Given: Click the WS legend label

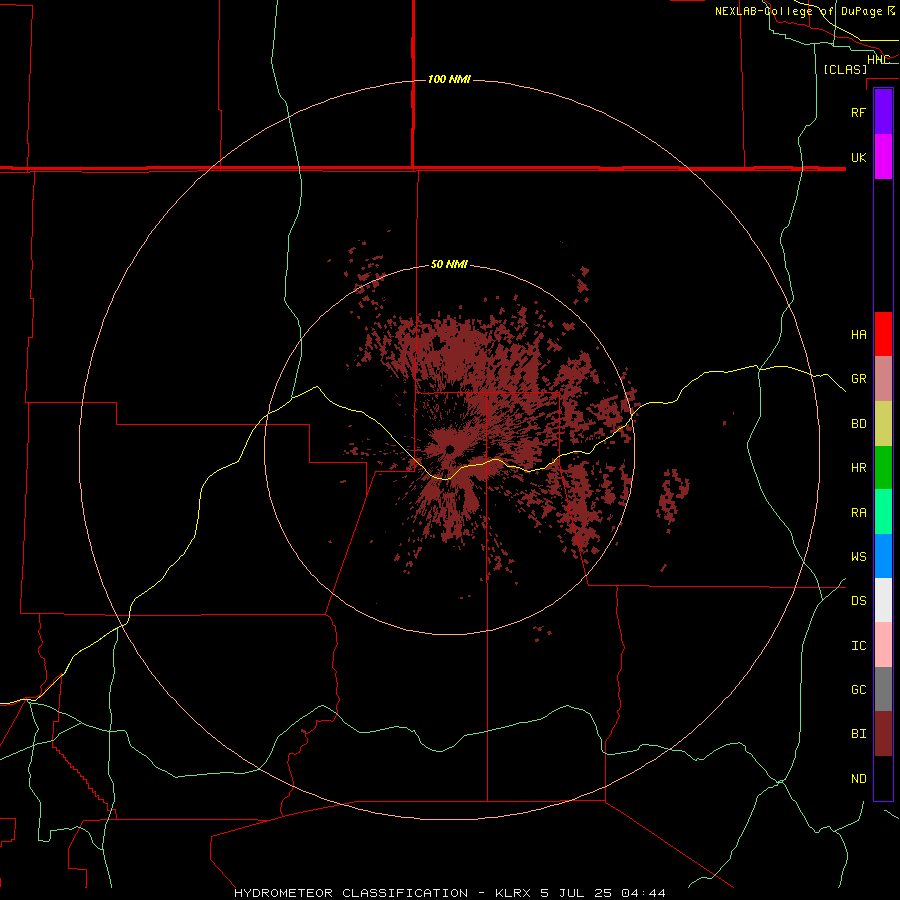Looking at the screenshot, I should pos(858,556).
